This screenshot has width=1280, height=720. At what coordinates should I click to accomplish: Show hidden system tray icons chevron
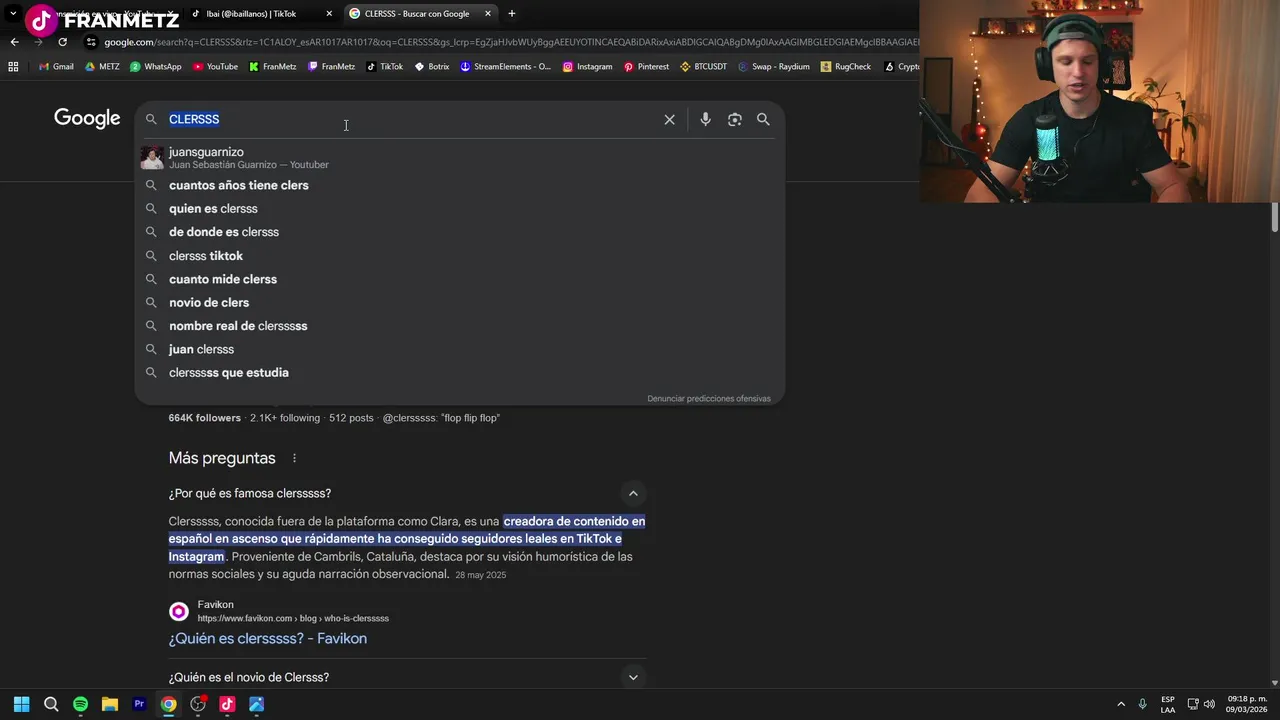(1121, 704)
